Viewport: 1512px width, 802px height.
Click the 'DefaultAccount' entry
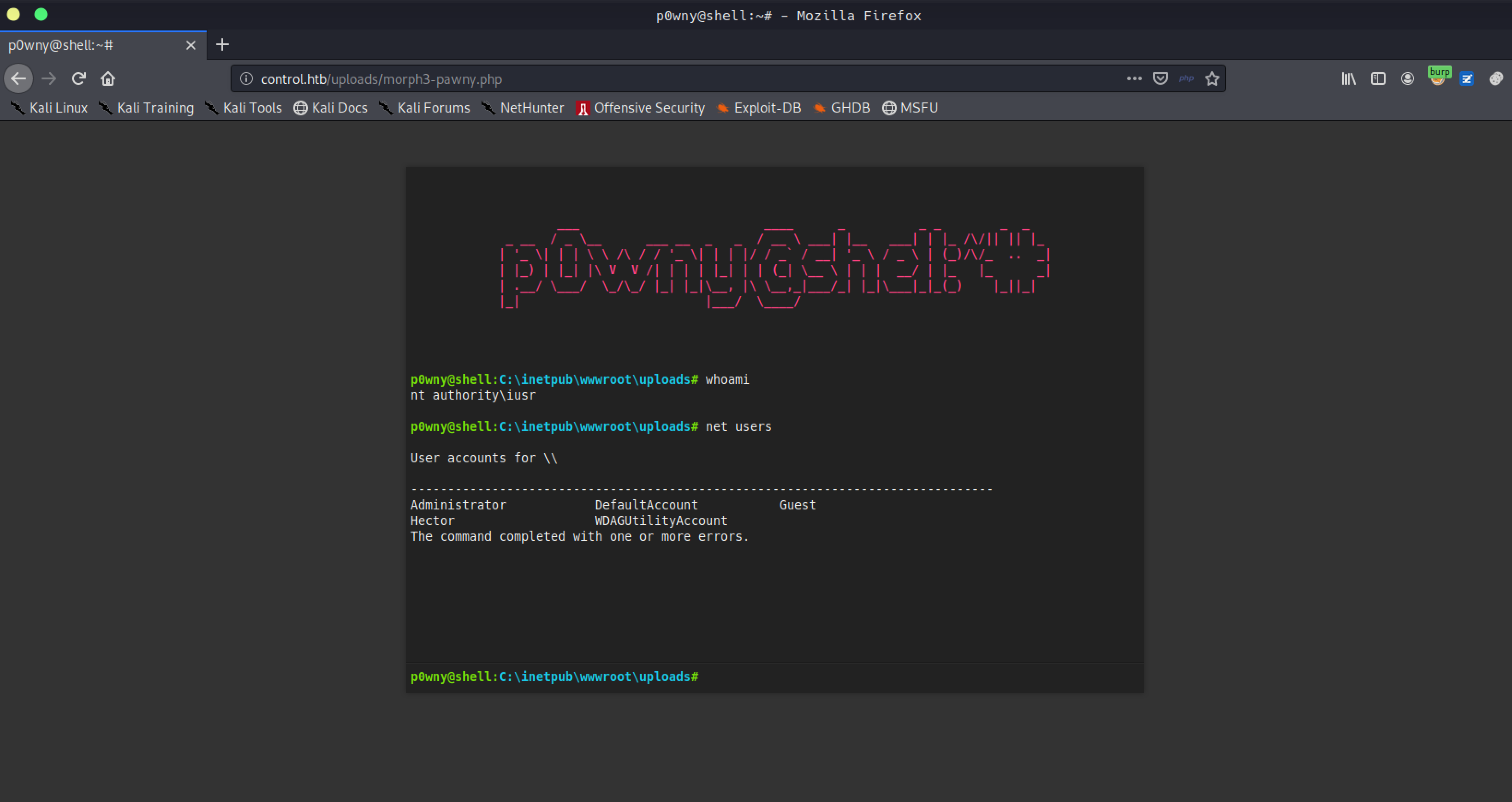tap(646, 505)
